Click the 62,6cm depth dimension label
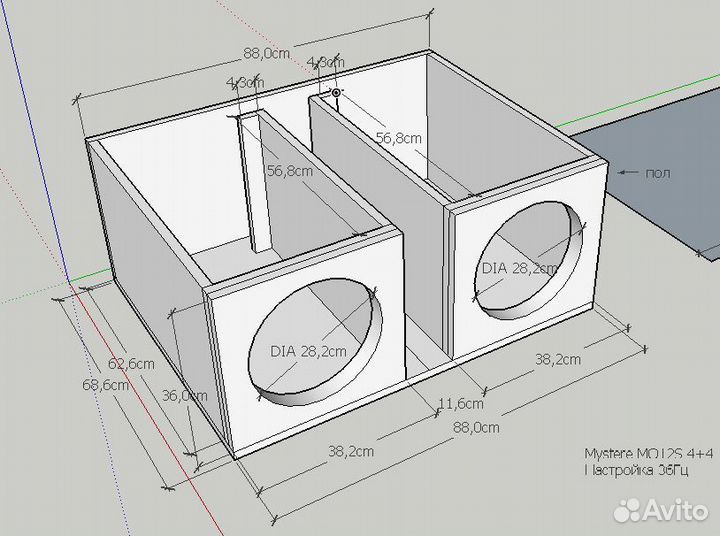This screenshot has height=536, width=720. [x=131, y=364]
